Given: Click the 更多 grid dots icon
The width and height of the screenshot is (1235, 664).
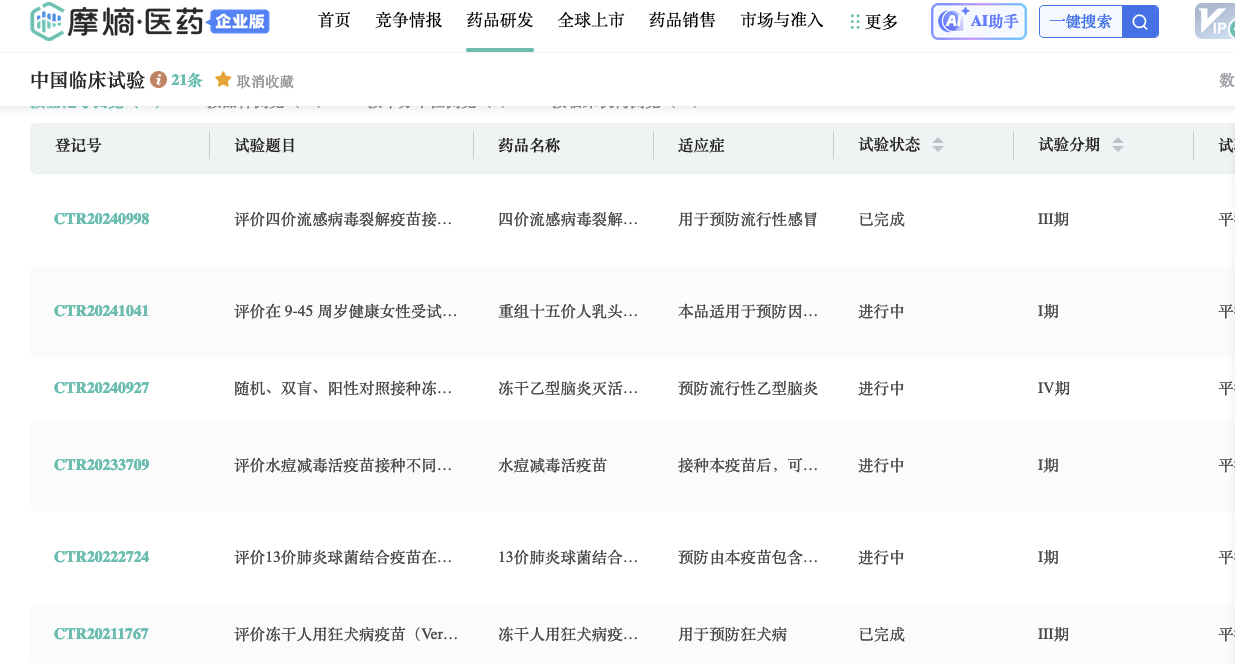Looking at the screenshot, I should [x=855, y=22].
